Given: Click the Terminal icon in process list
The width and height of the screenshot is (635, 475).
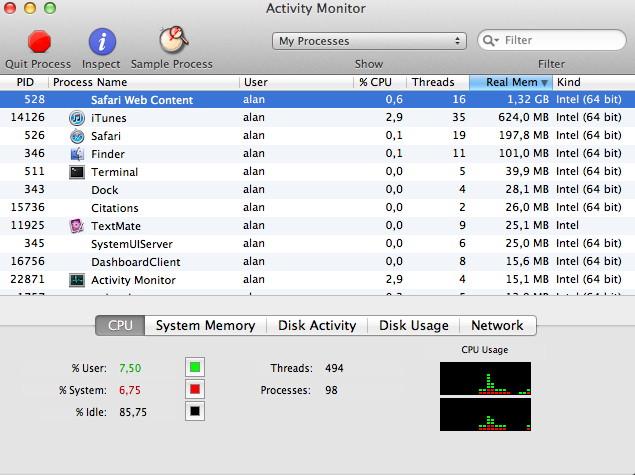Looking at the screenshot, I should (x=77, y=172).
